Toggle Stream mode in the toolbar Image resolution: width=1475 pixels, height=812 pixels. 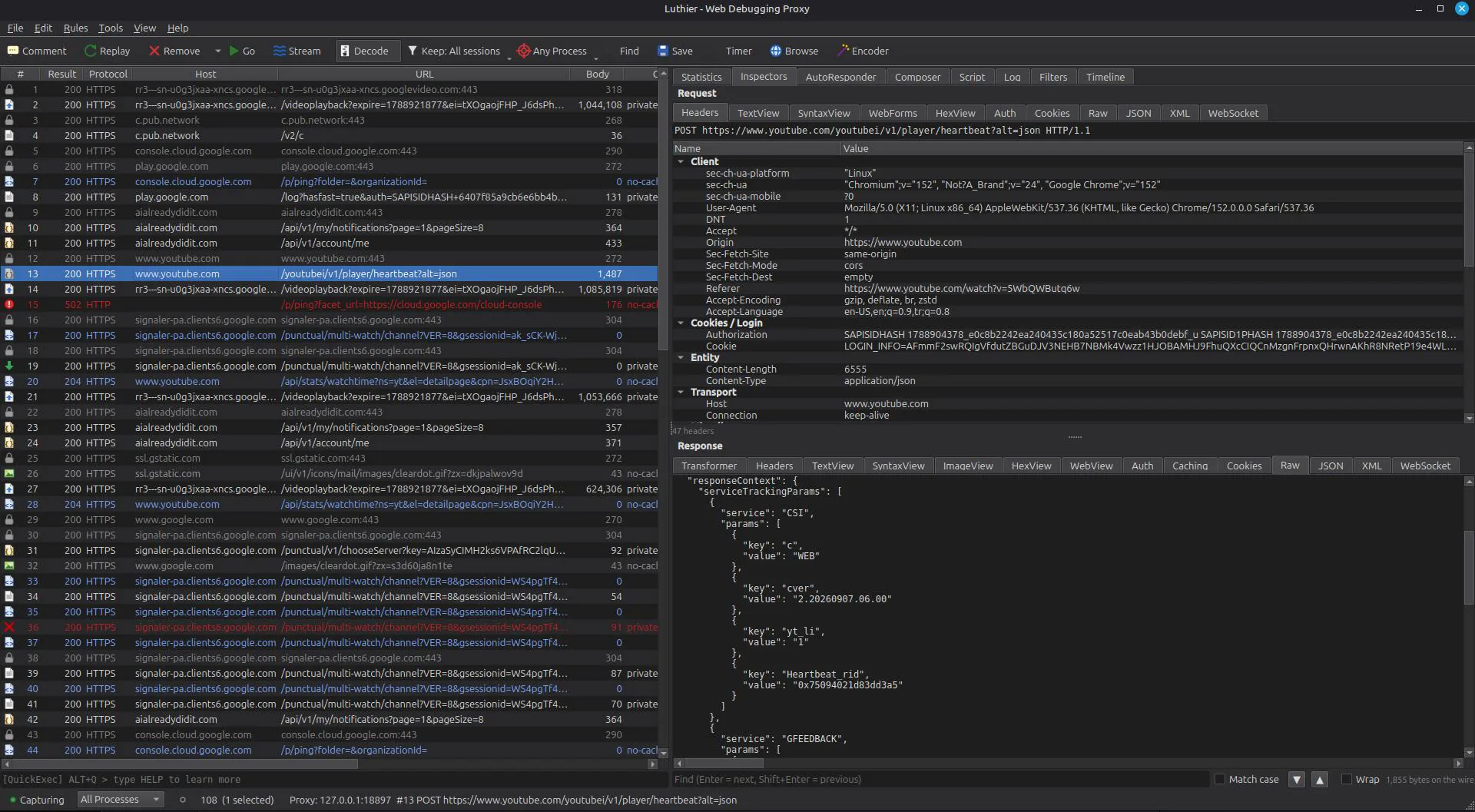297,51
